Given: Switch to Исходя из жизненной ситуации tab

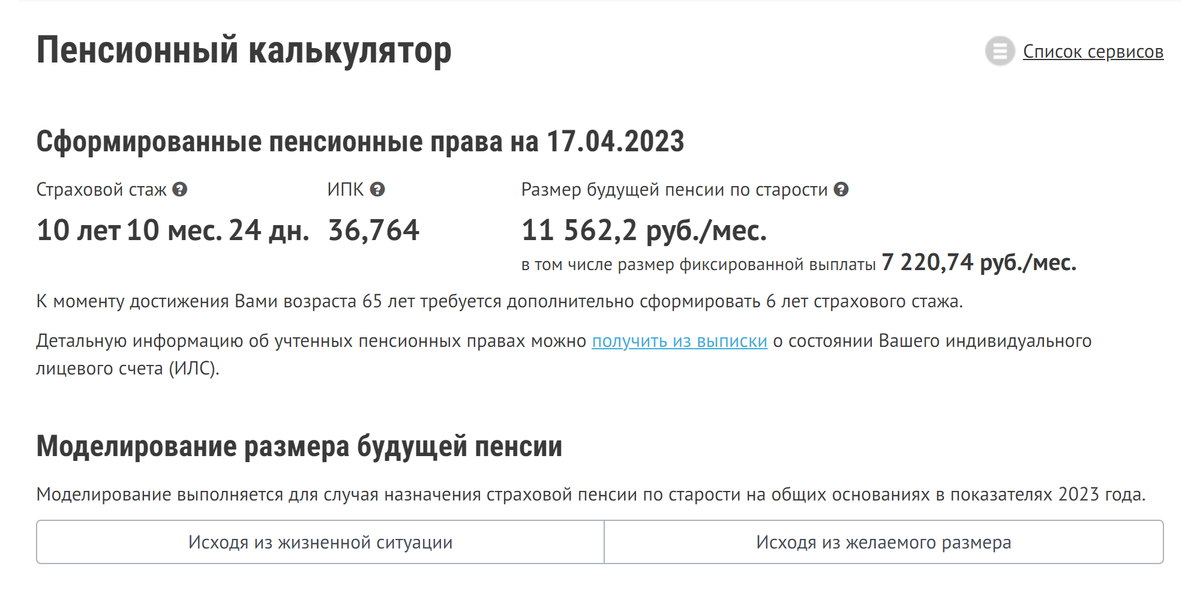Looking at the screenshot, I should click(x=320, y=542).
